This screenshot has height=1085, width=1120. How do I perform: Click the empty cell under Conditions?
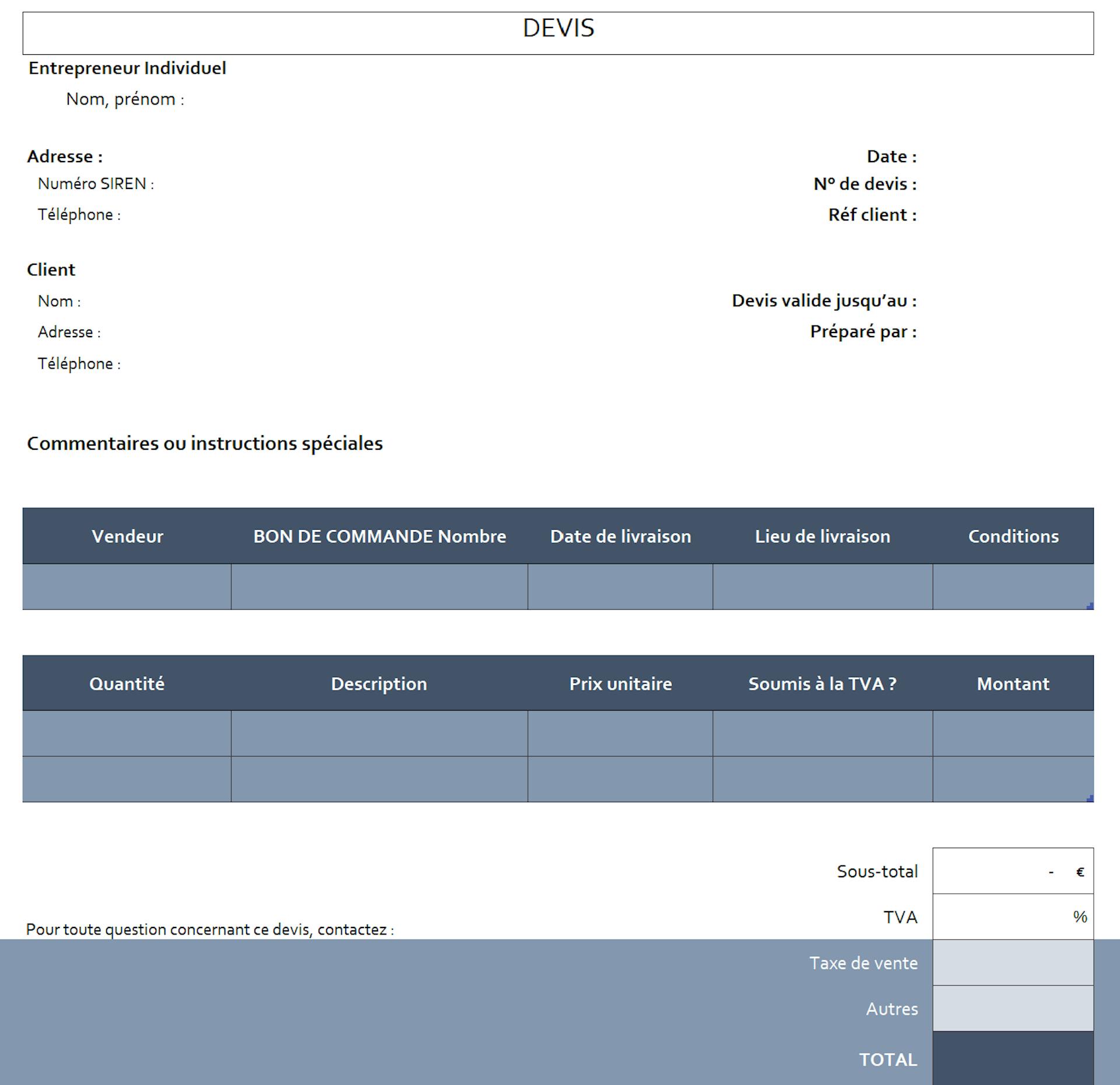pyautogui.click(x=1013, y=587)
